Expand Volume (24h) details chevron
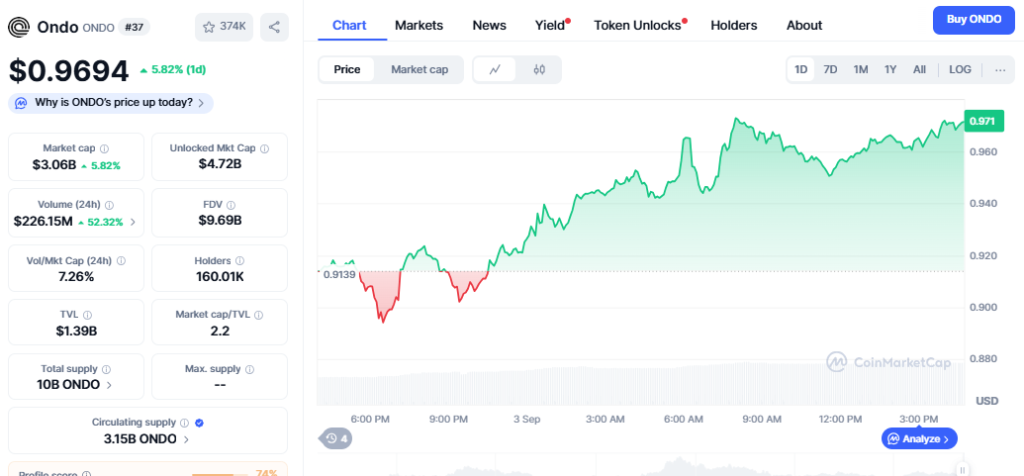Viewport: 1024px width, 476px height. click(133, 222)
